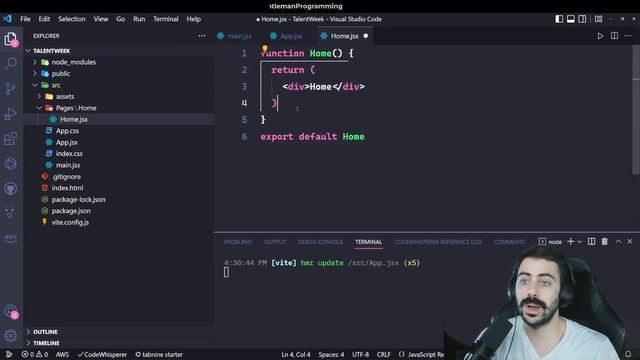Change line ending via CRLF indicator
This screenshot has height=360, width=640.
[x=384, y=354]
